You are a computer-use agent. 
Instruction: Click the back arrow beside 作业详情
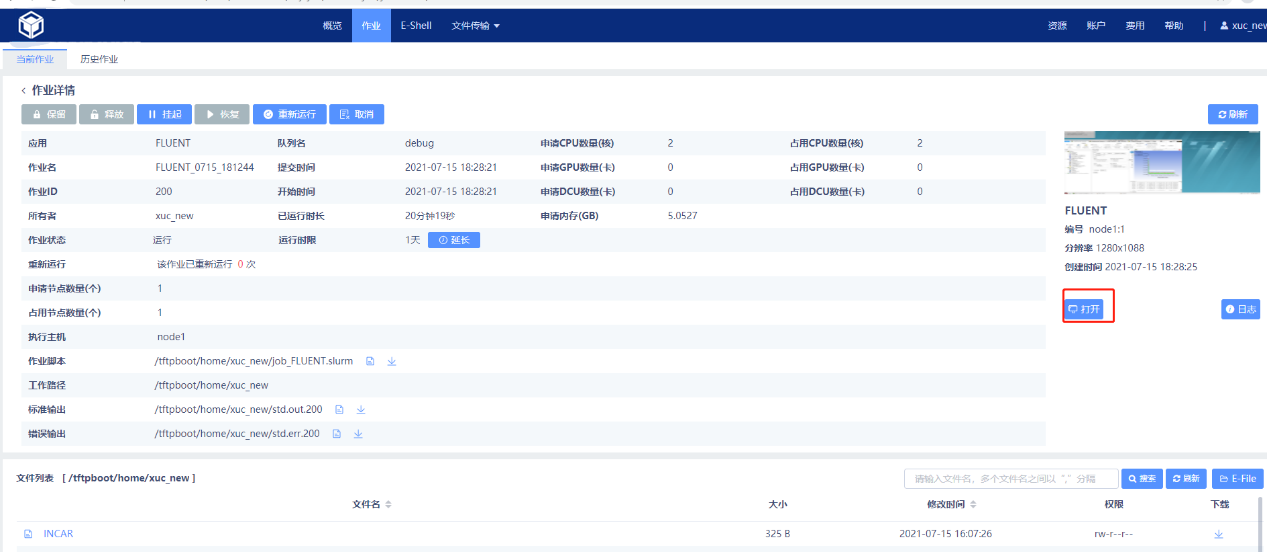pos(23,91)
